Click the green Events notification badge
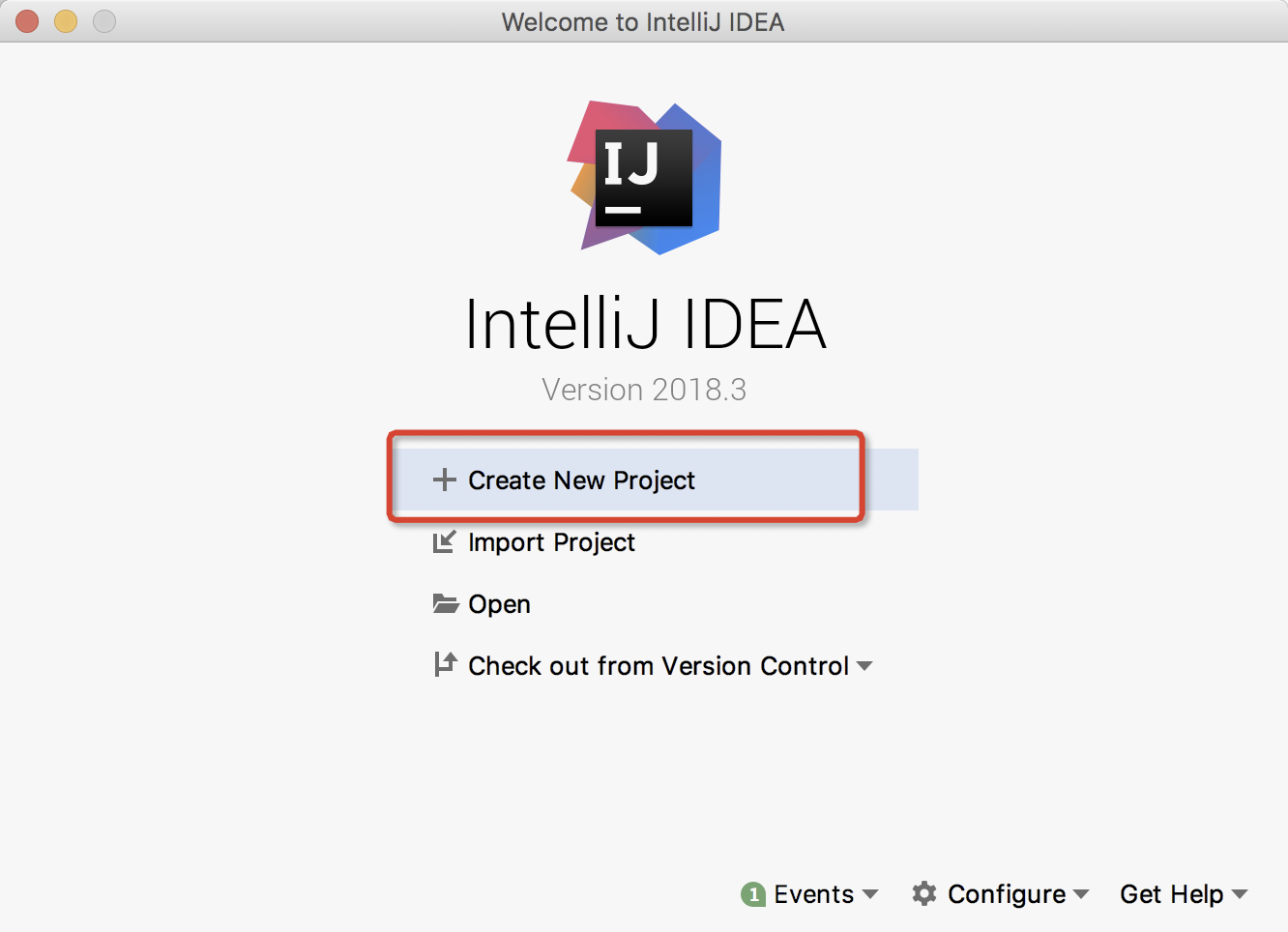The image size is (1288, 932). [x=753, y=894]
